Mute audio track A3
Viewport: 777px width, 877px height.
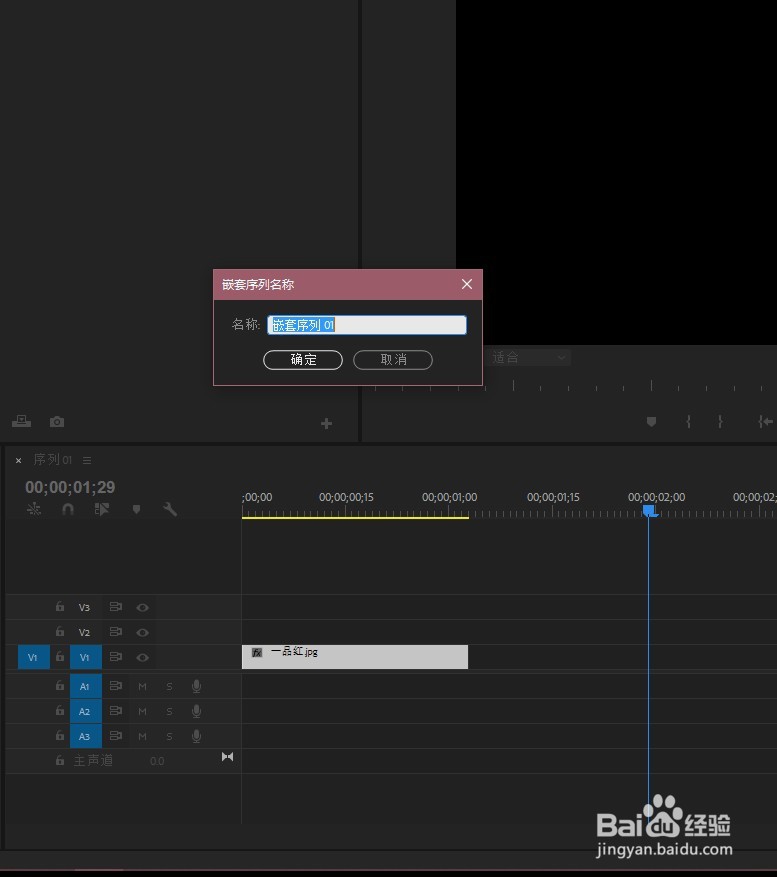143,737
